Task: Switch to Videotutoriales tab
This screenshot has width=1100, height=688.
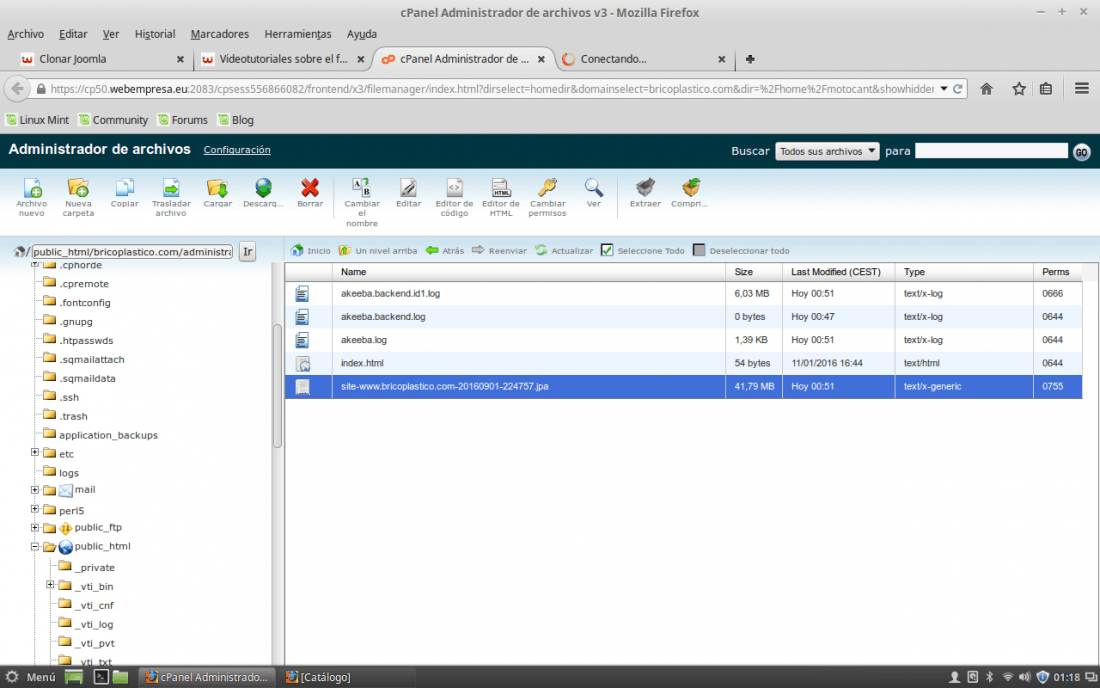Action: pos(283,59)
